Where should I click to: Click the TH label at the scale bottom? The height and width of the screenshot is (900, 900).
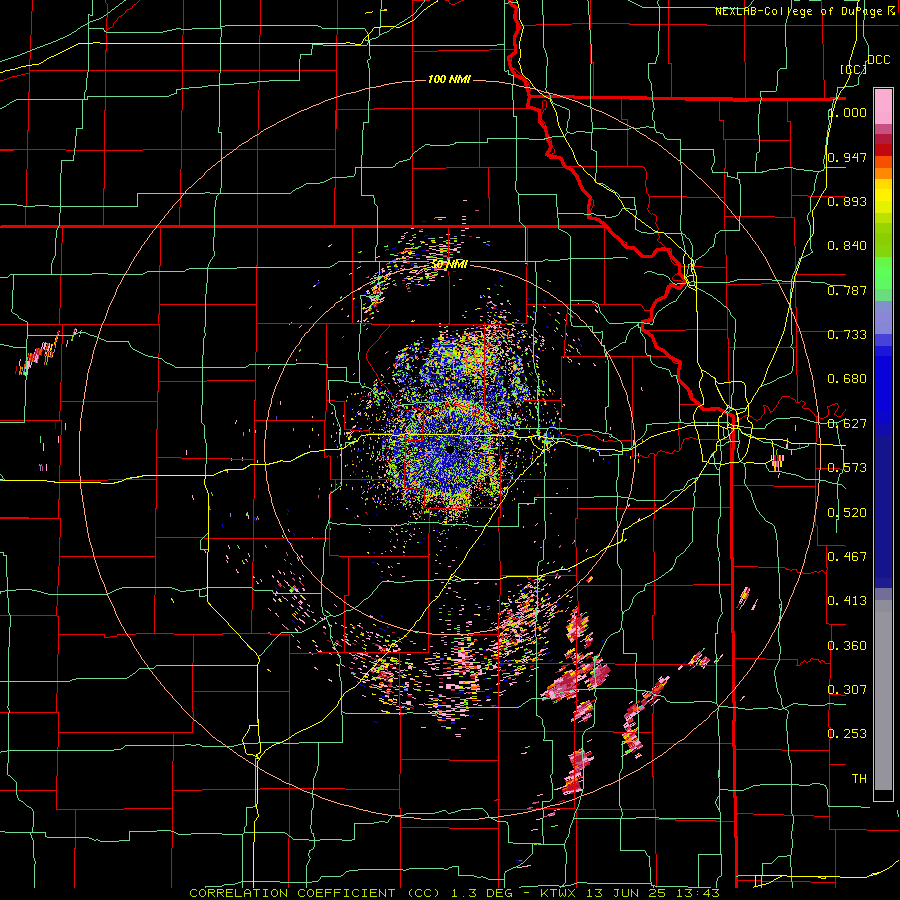click(859, 779)
